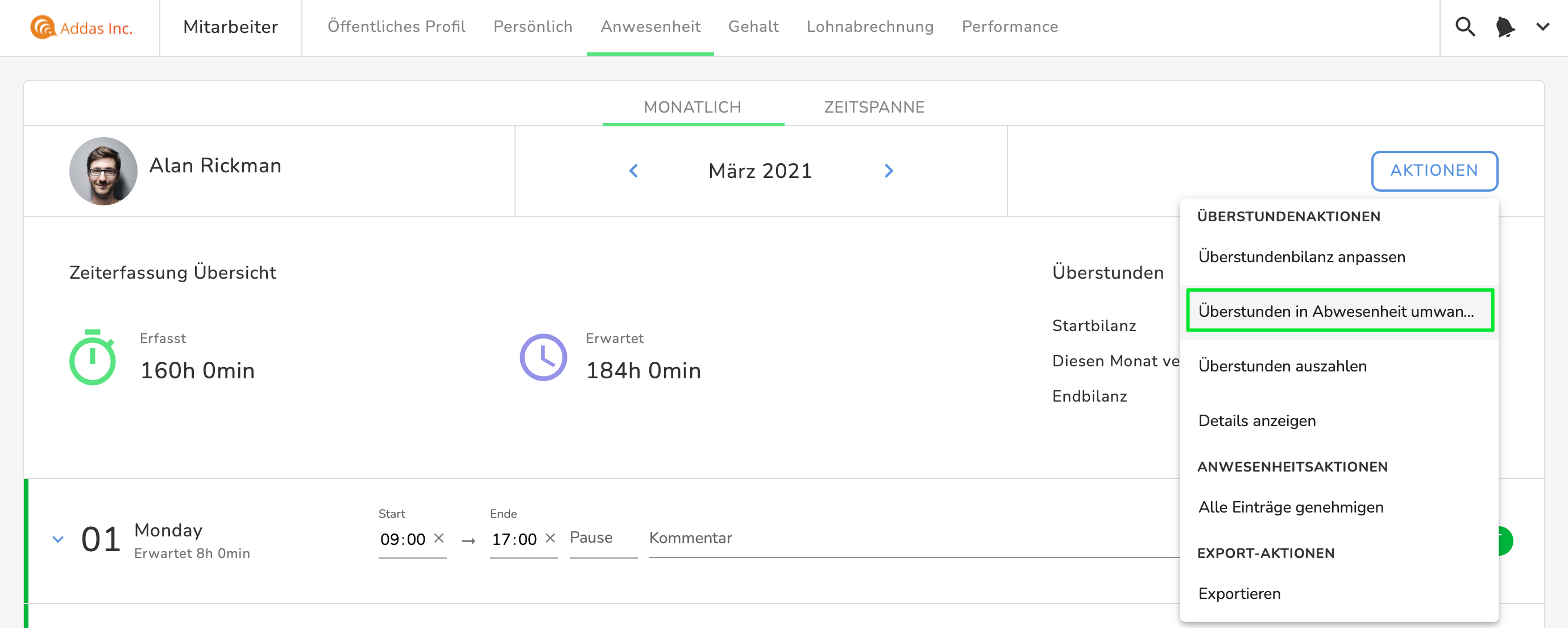This screenshot has height=628, width=1568.
Task: Click Alle Einträge genehmigen
Action: (1291, 507)
